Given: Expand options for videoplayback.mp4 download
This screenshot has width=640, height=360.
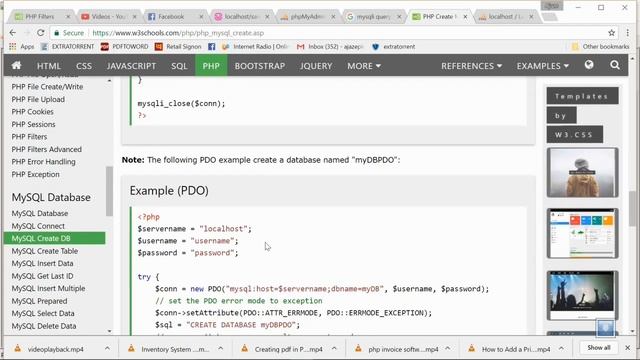Looking at the screenshot, I should pyautogui.click(x=107, y=348).
